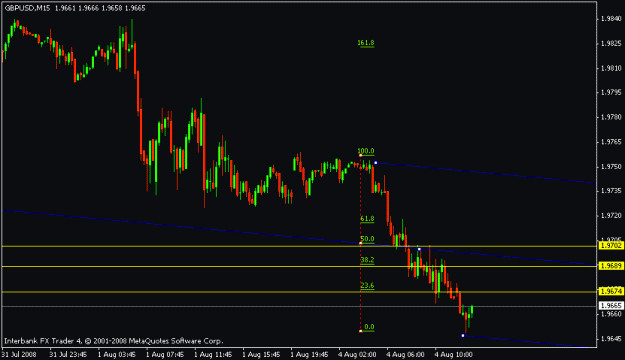The height and width of the screenshot is (360, 625).
Task: Select the 61.8 Fibonacci level label
Action: pyautogui.click(x=367, y=219)
